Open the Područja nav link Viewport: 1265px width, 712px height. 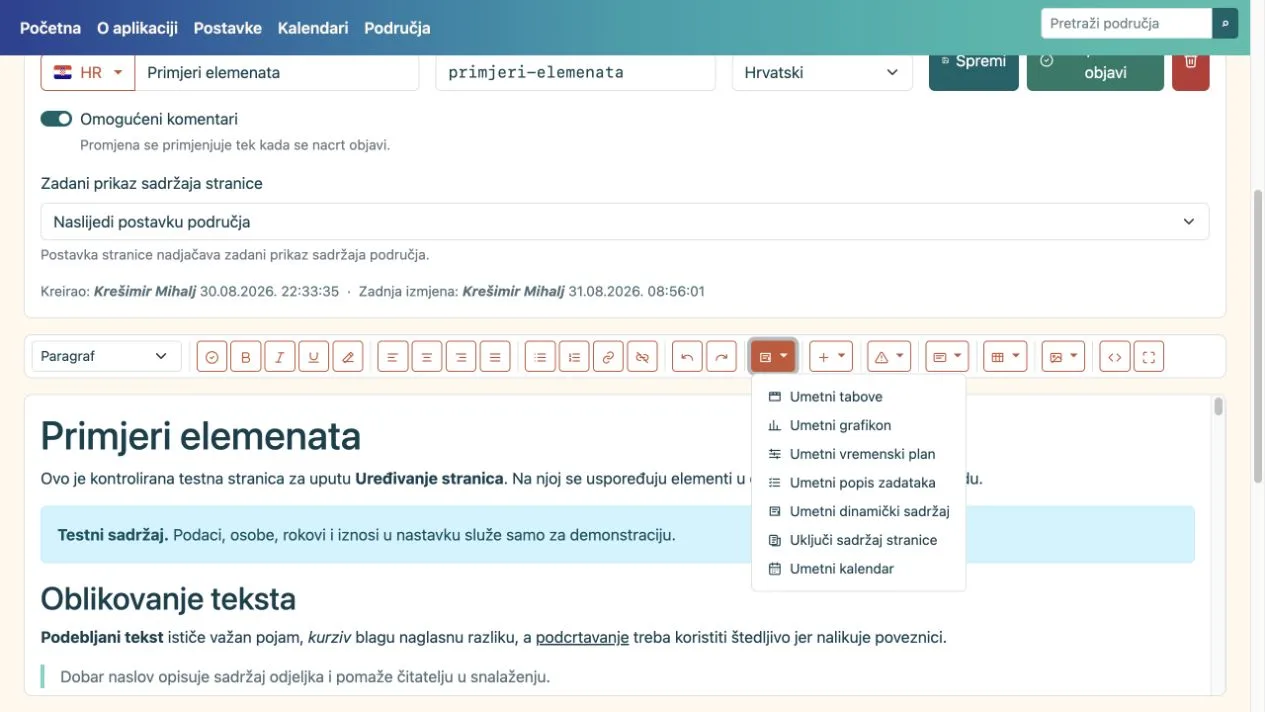[397, 28]
